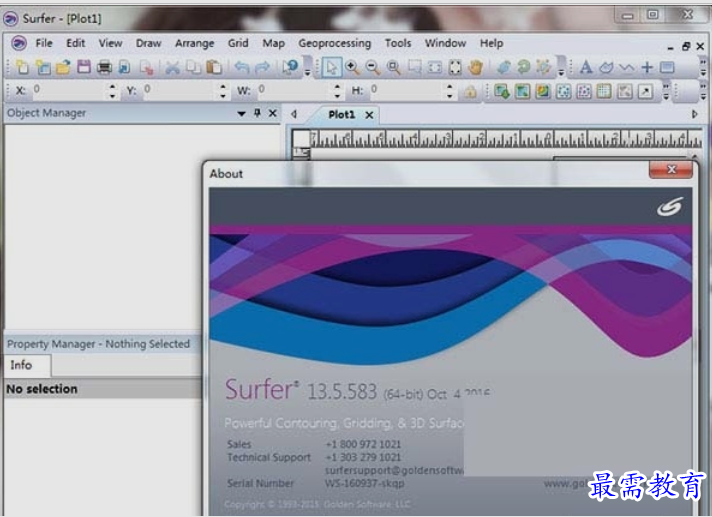
Task: Click the Import toolbar icon
Action: [124, 67]
